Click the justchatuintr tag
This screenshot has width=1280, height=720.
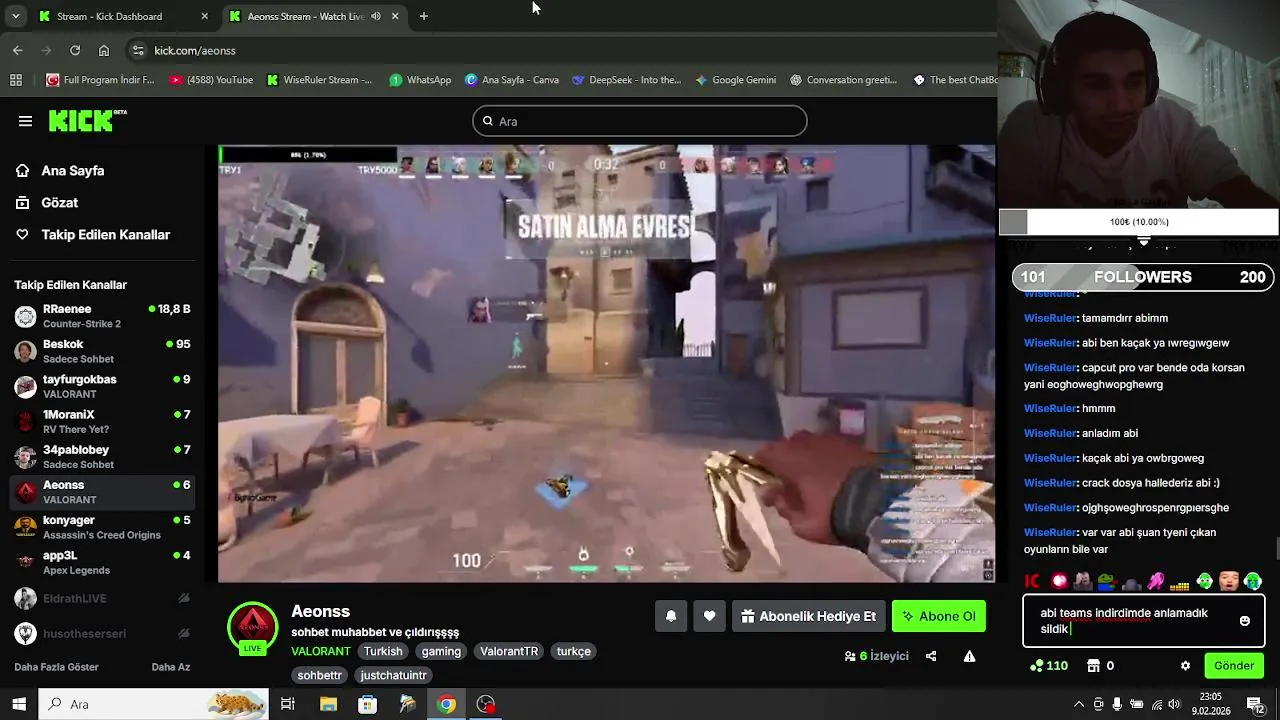pos(393,675)
